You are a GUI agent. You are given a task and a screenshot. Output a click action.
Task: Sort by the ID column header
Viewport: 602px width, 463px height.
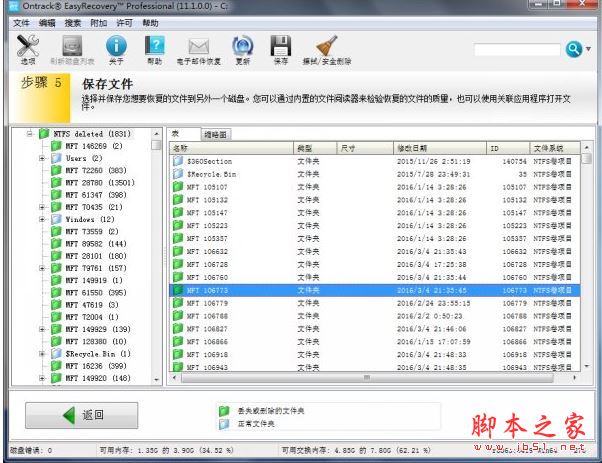[508, 148]
